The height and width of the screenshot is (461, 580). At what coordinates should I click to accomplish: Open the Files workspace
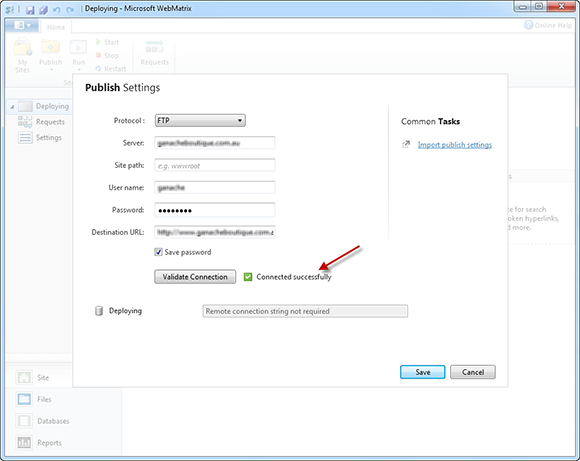[34, 399]
